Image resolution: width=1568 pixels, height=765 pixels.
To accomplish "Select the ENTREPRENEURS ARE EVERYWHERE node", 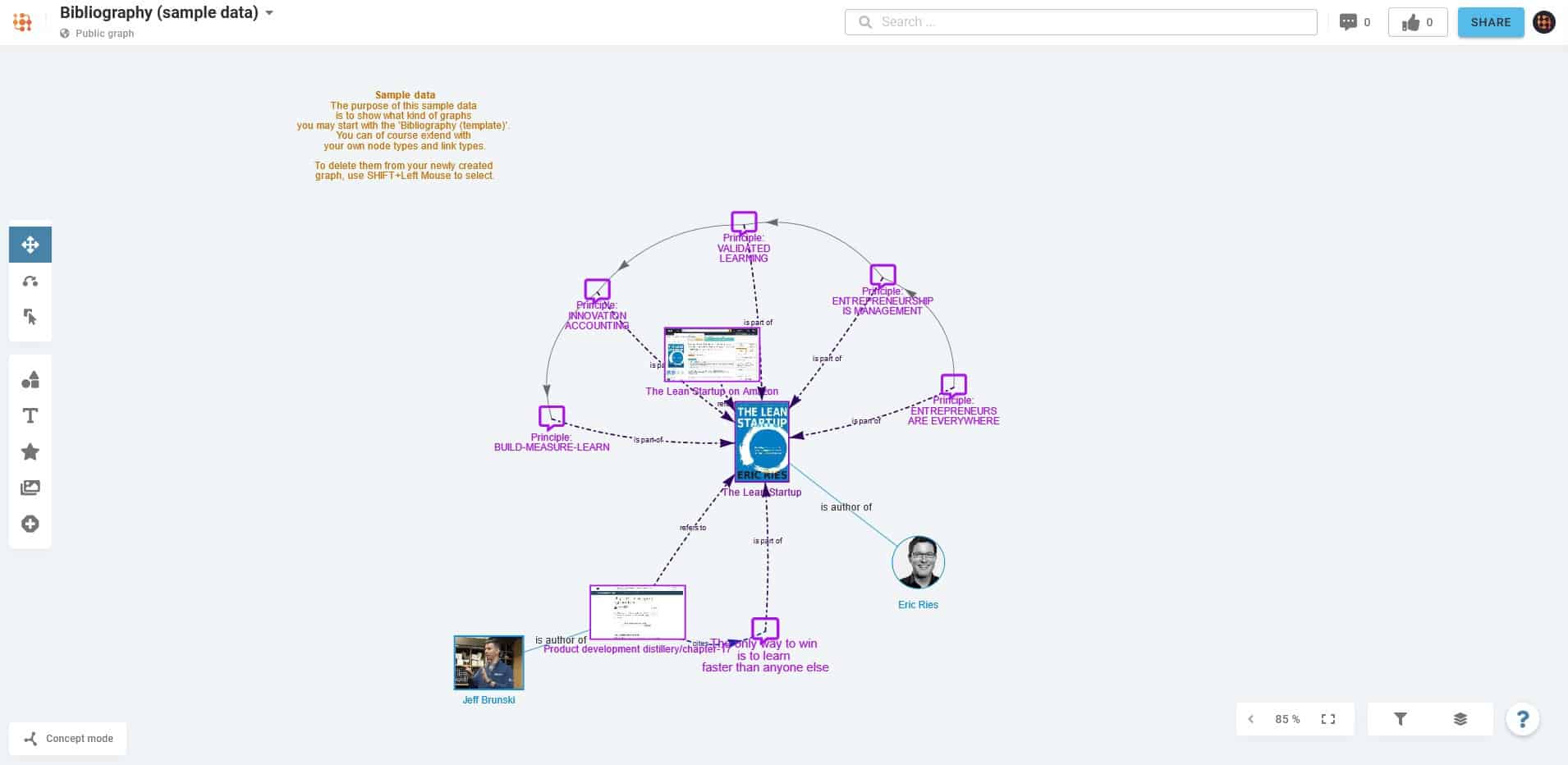I will 953,386.
